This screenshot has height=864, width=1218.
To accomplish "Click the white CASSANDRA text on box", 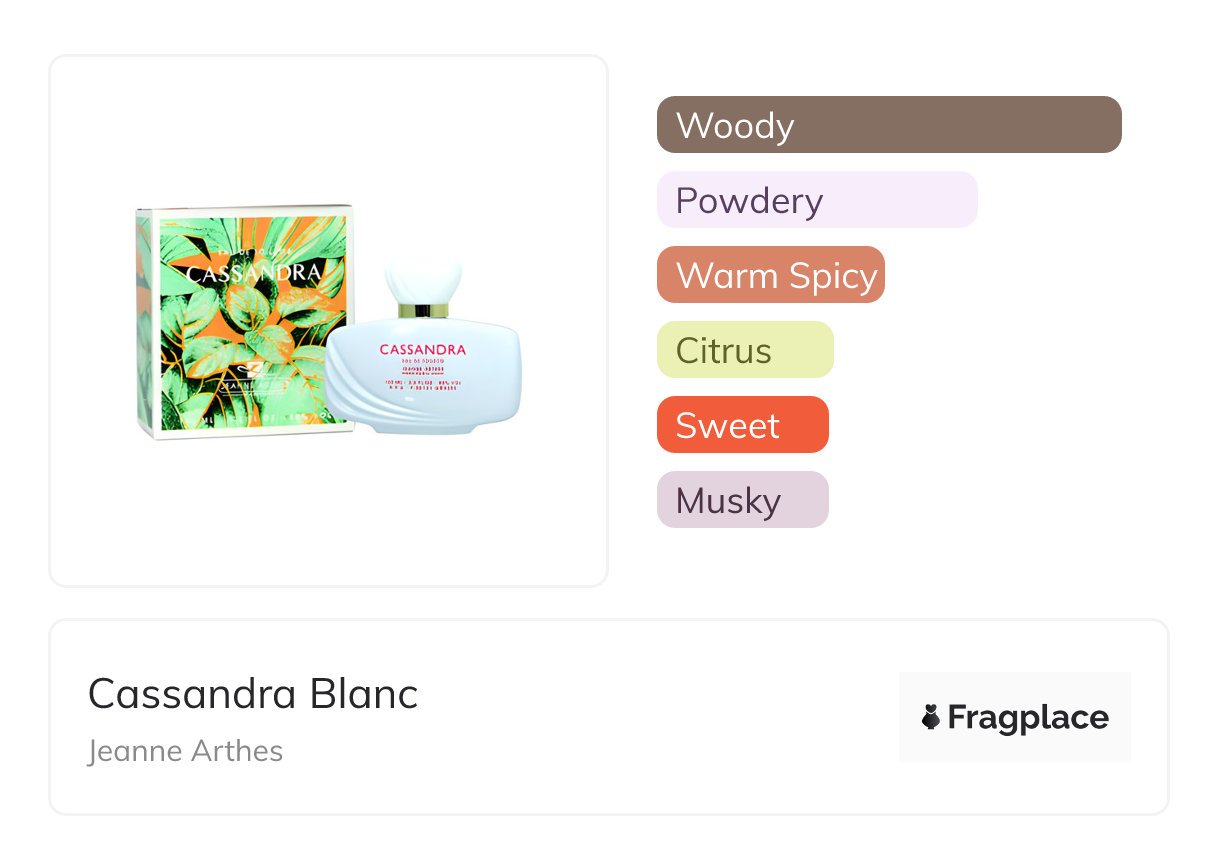I will [x=254, y=272].
